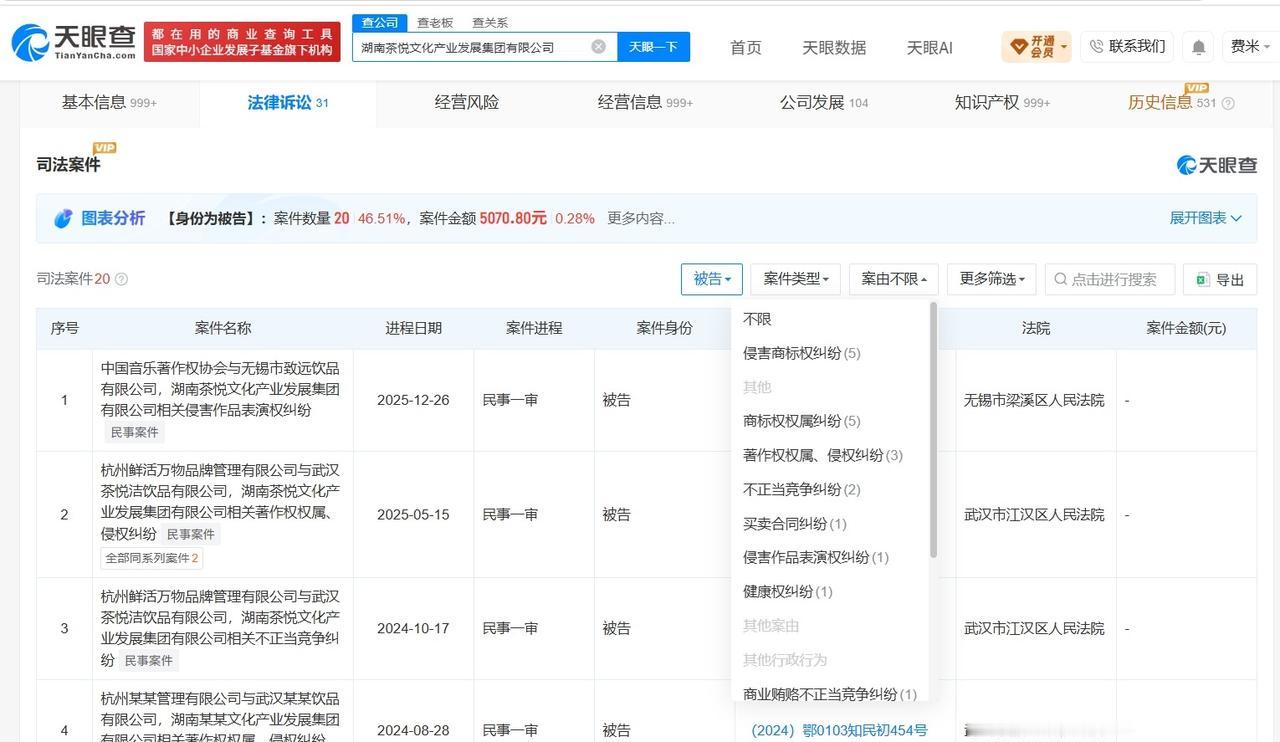Open the 被告 identity dropdown

tap(712, 279)
